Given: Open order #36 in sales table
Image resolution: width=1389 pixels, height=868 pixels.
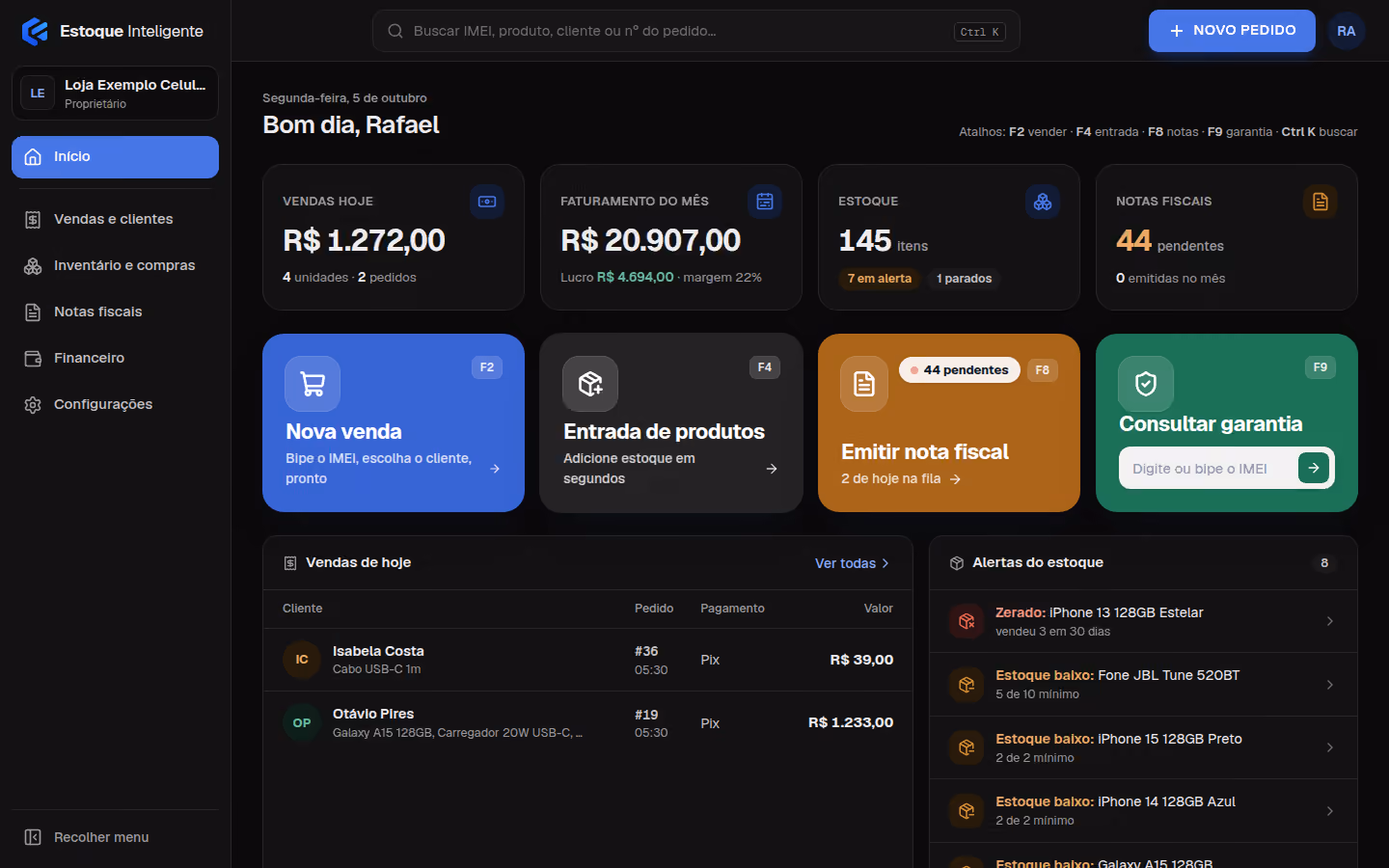Looking at the screenshot, I should tap(587, 660).
